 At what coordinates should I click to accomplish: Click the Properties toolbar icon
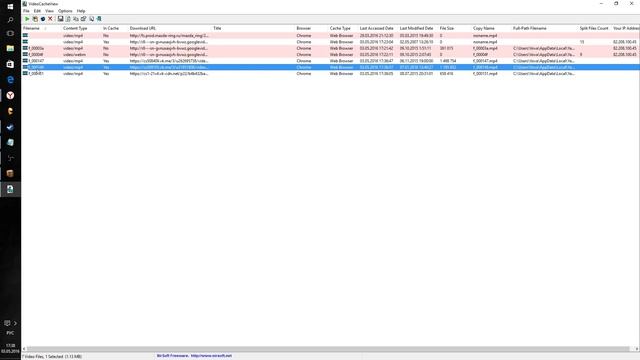84,19
